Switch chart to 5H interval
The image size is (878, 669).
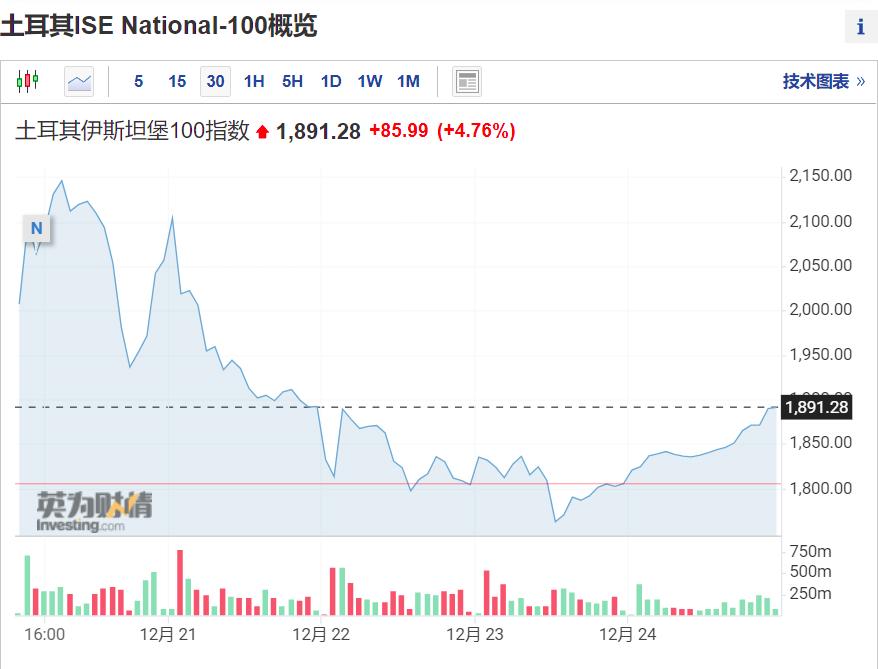click(x=292, y=81)
